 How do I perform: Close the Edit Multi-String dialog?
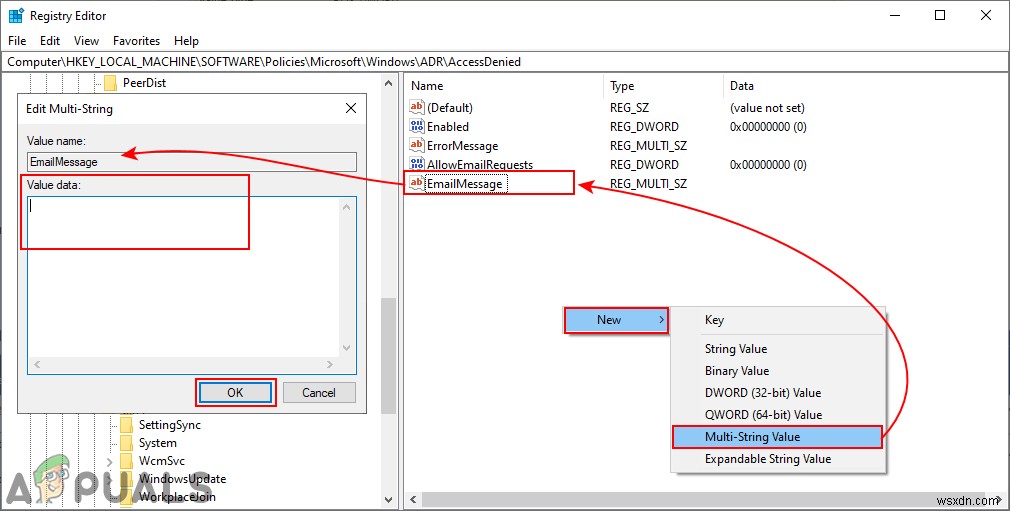pos(351,108)
